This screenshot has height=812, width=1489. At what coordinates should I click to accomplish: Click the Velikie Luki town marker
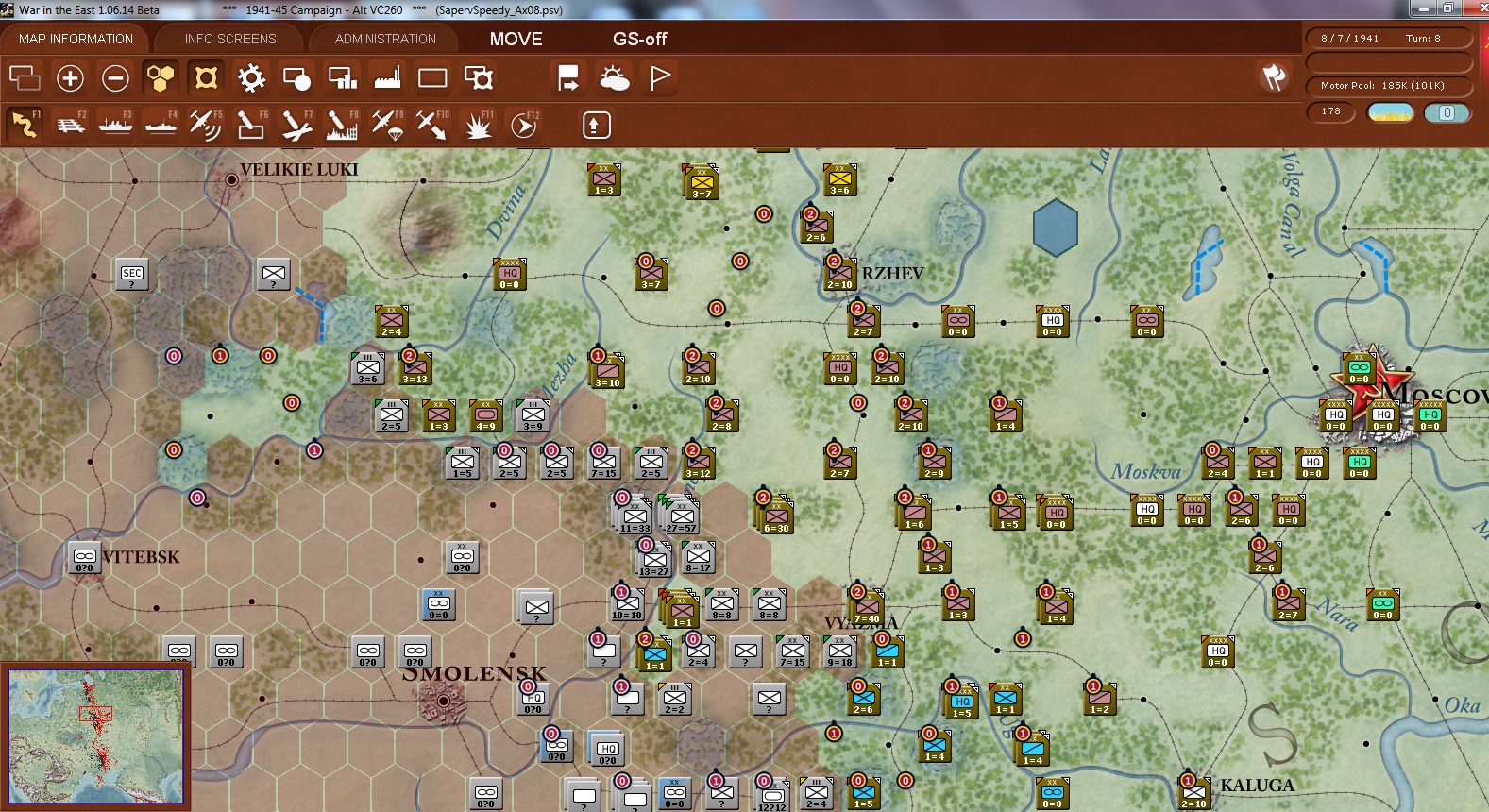coord(232,179)
